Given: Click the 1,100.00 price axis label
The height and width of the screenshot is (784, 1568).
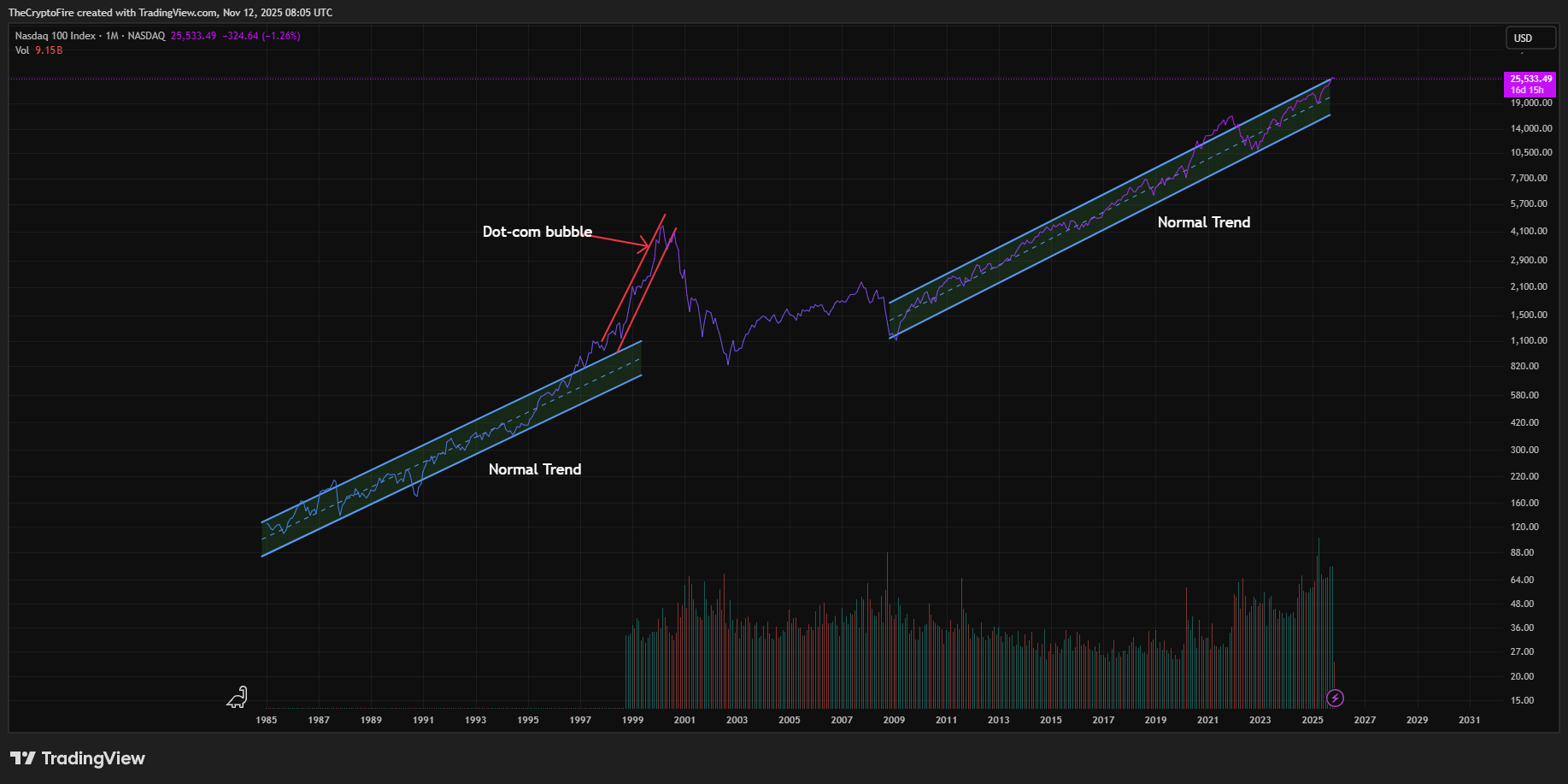Looking at the screenshot, I should pos(1529,341).
